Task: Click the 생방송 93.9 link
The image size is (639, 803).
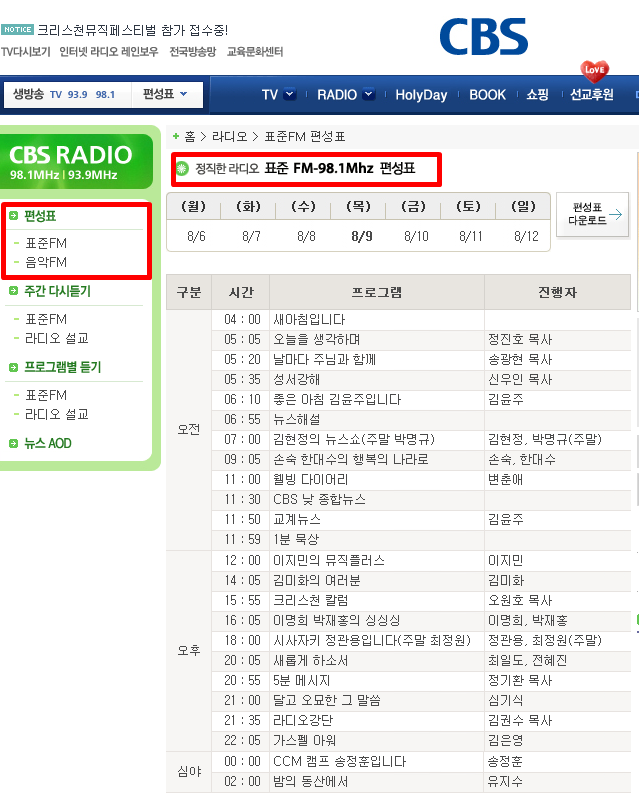Action: tap(78, 95)
